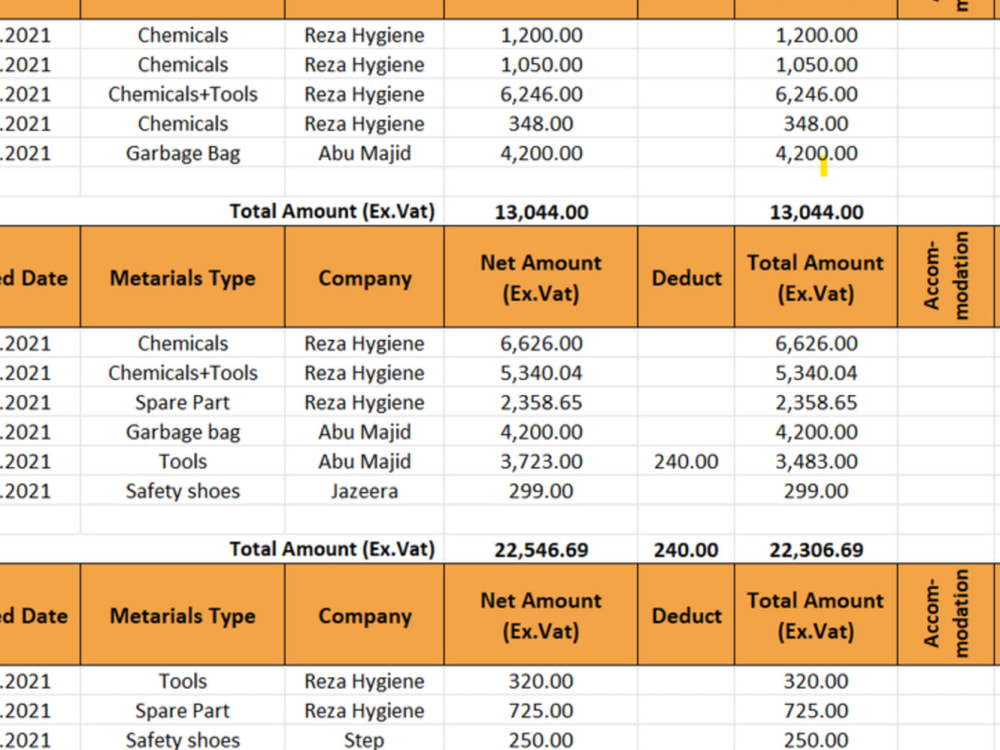Select Total Amount cell showing 348.00
Screen dimensions: 1000x750
tap(816, 124)
